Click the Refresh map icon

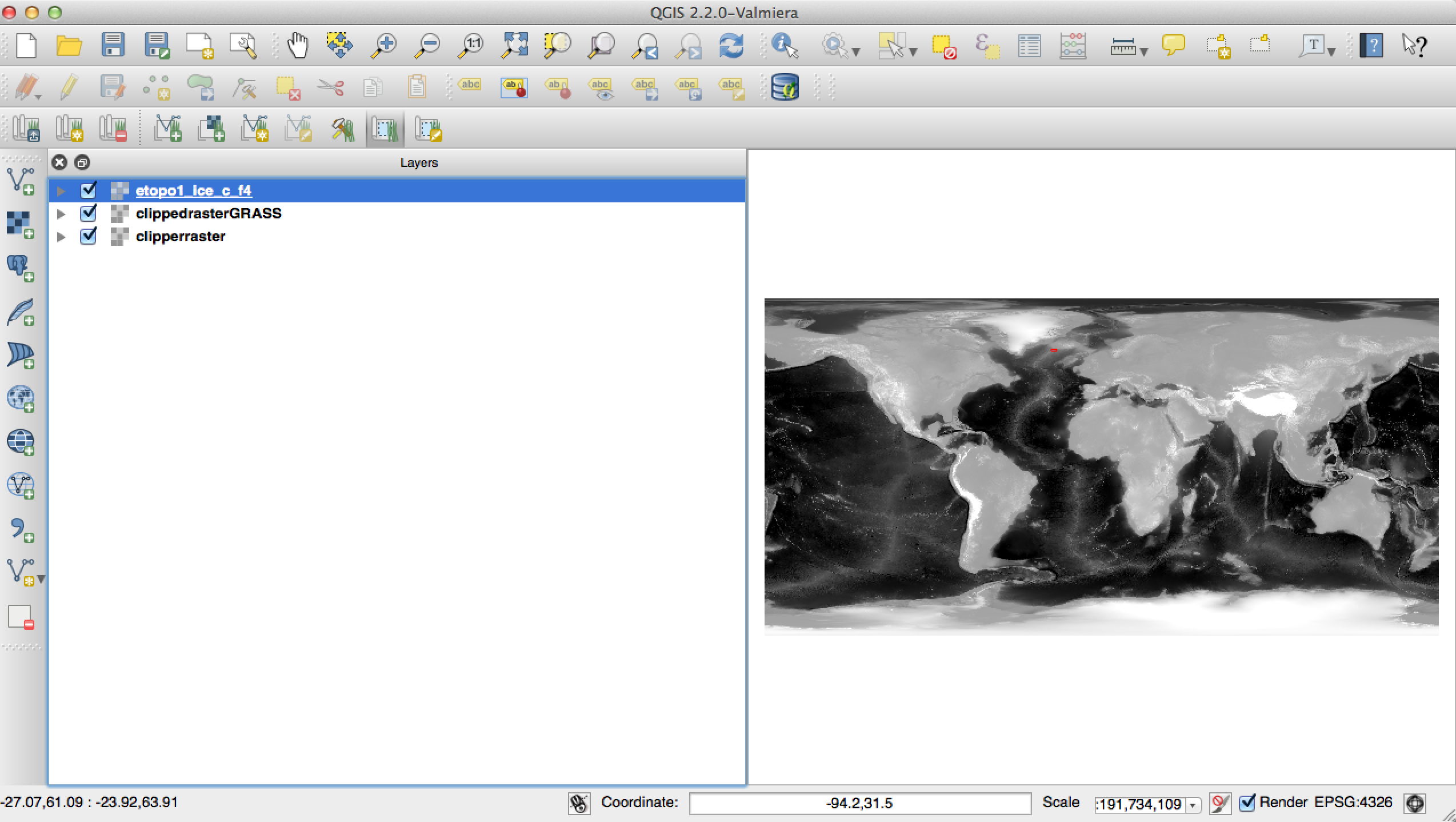(x=731, y=45)
